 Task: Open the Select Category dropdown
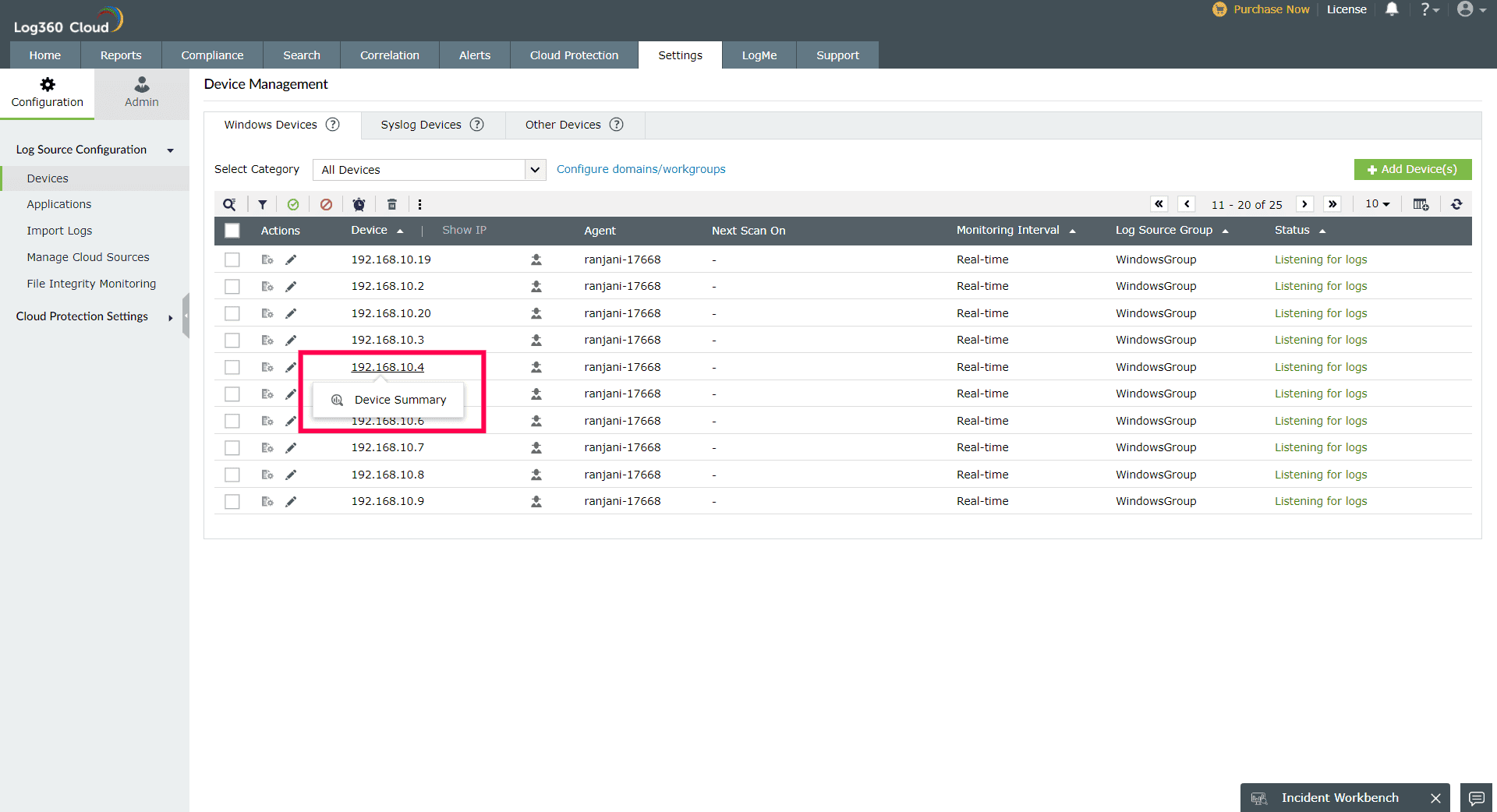pyautogui.click(x=429, y=170)
